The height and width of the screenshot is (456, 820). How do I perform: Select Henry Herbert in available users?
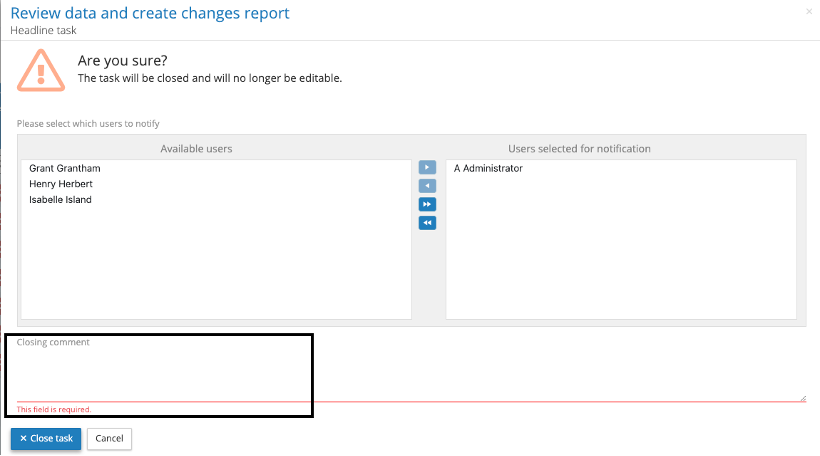(x=61, y=184)
